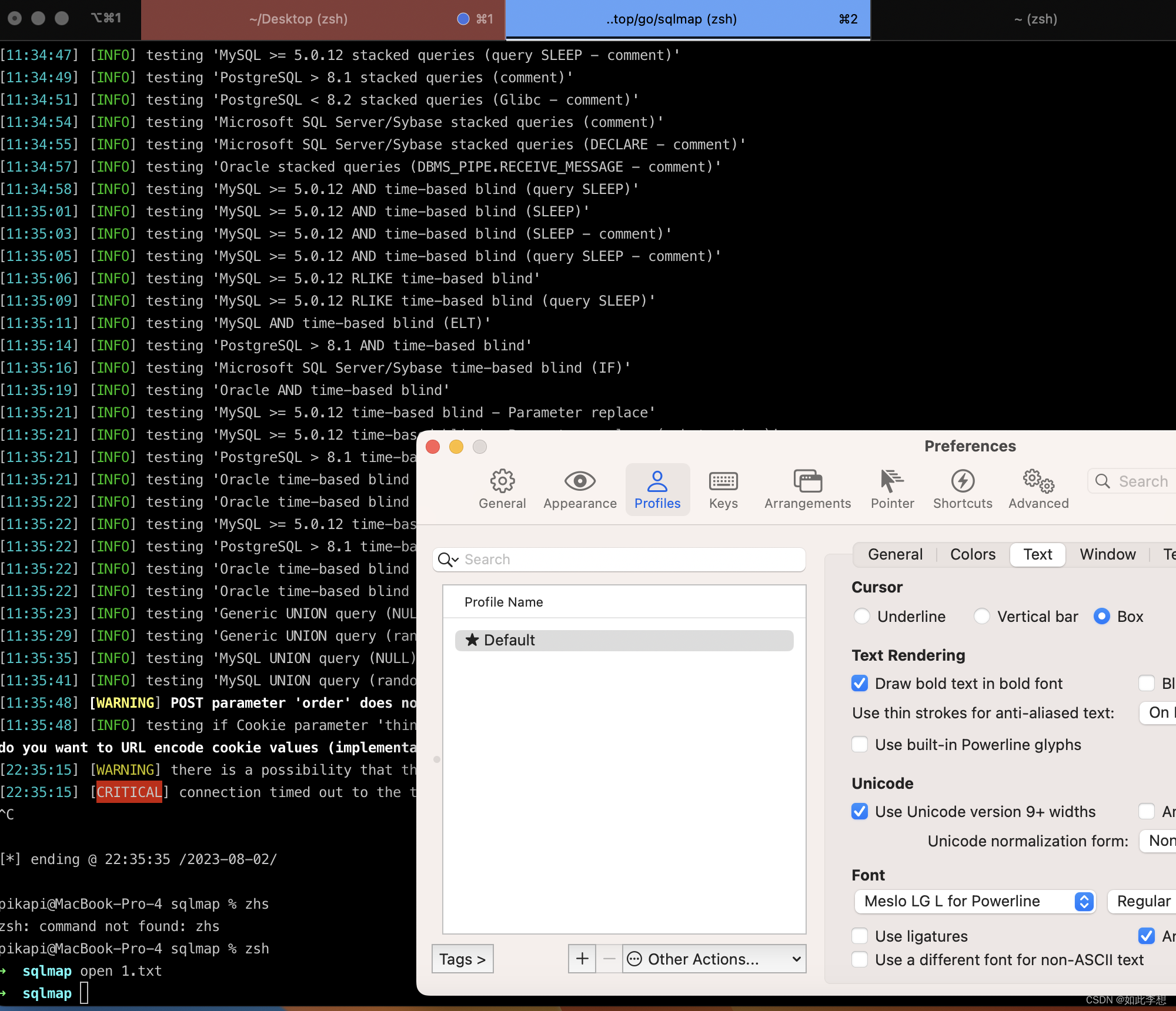This screenshot has height=1011, width=1176.
Task: Open Unicode normalization form dropdown
Action: click(x=1158, y=841)
